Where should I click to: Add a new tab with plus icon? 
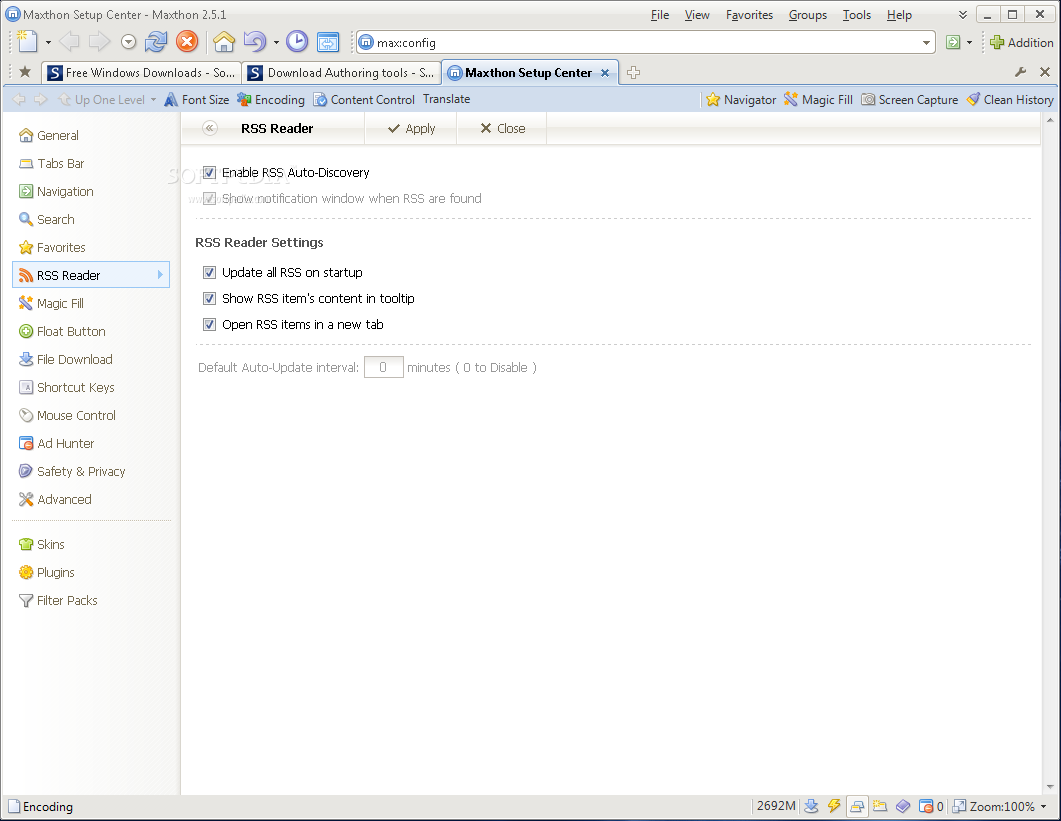pos(633,72)
